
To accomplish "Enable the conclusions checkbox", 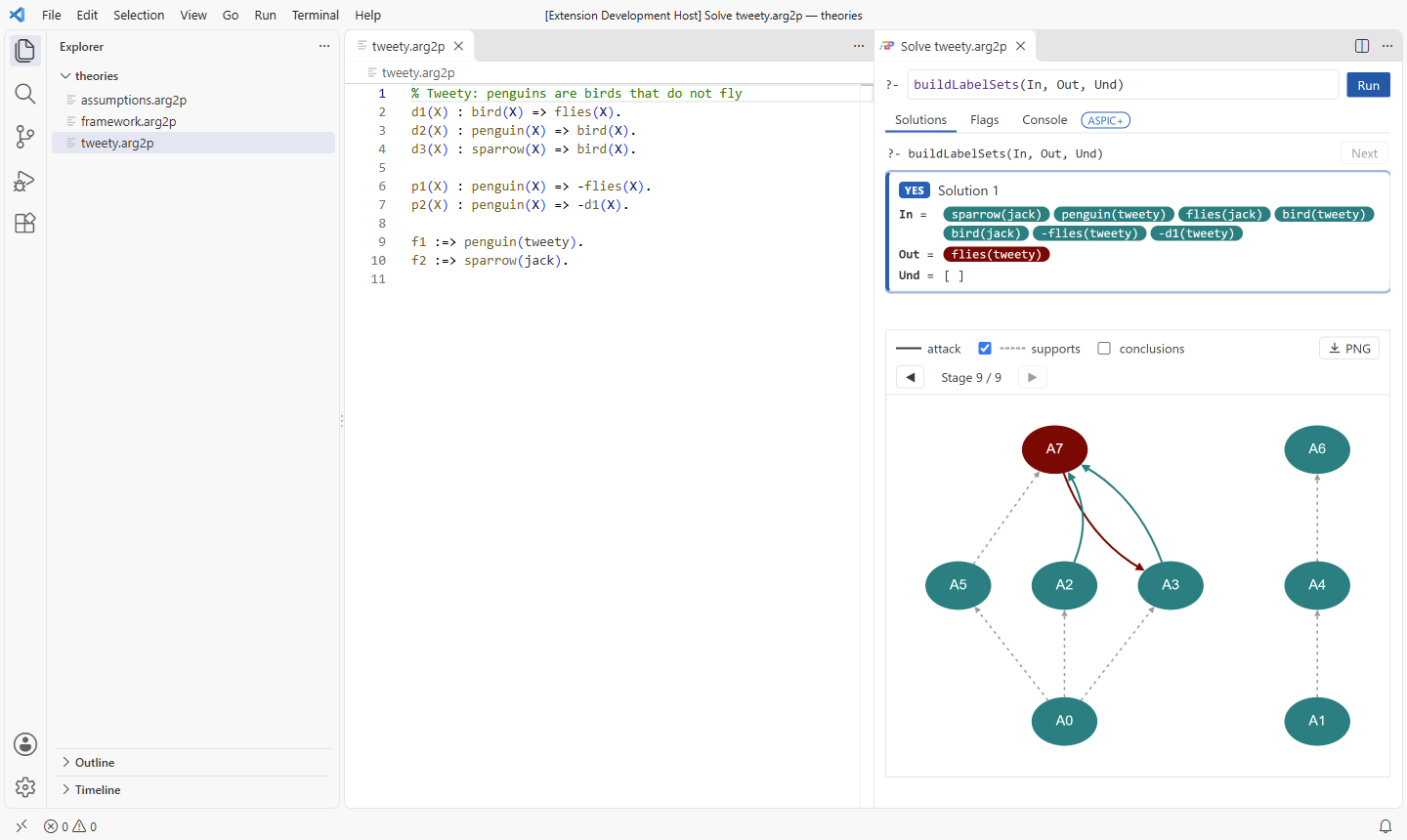I will [1104, 349].
